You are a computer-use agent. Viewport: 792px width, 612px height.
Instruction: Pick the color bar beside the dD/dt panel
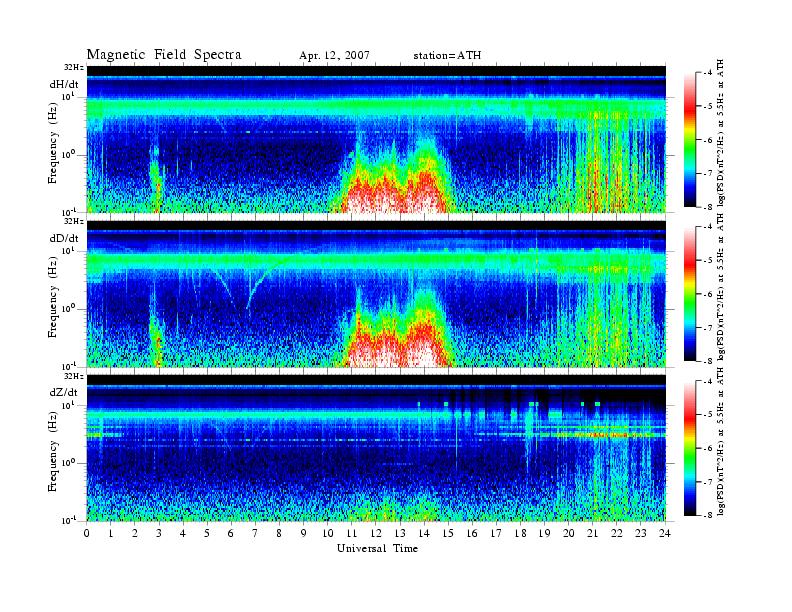pos(689,294)
